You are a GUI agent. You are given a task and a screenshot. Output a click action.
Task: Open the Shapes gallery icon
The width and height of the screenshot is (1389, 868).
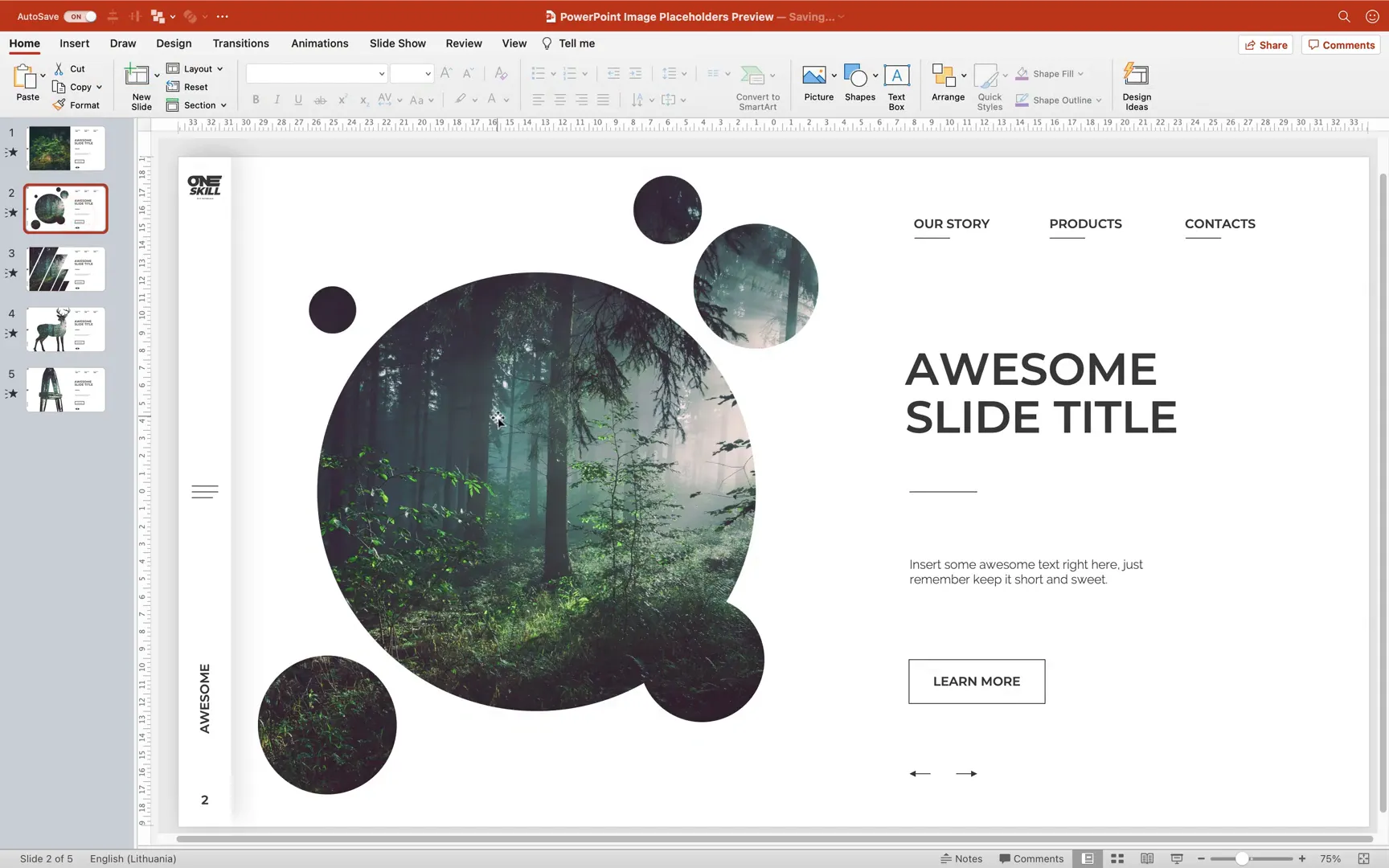pos(856,76)
